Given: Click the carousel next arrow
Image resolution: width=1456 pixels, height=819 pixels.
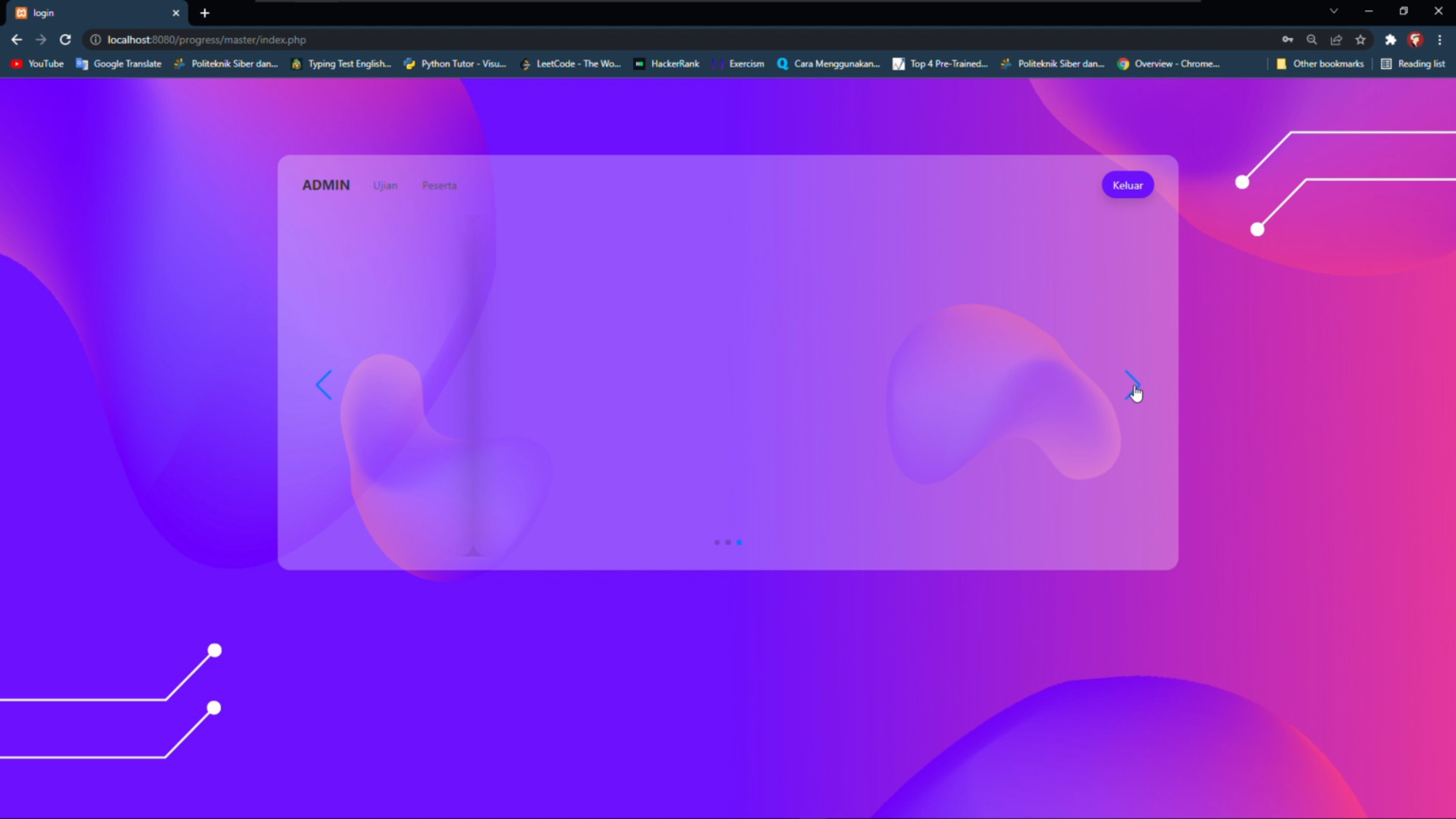Looking at the screenshot, I should pyautogui.click(x=1131, y=384).
